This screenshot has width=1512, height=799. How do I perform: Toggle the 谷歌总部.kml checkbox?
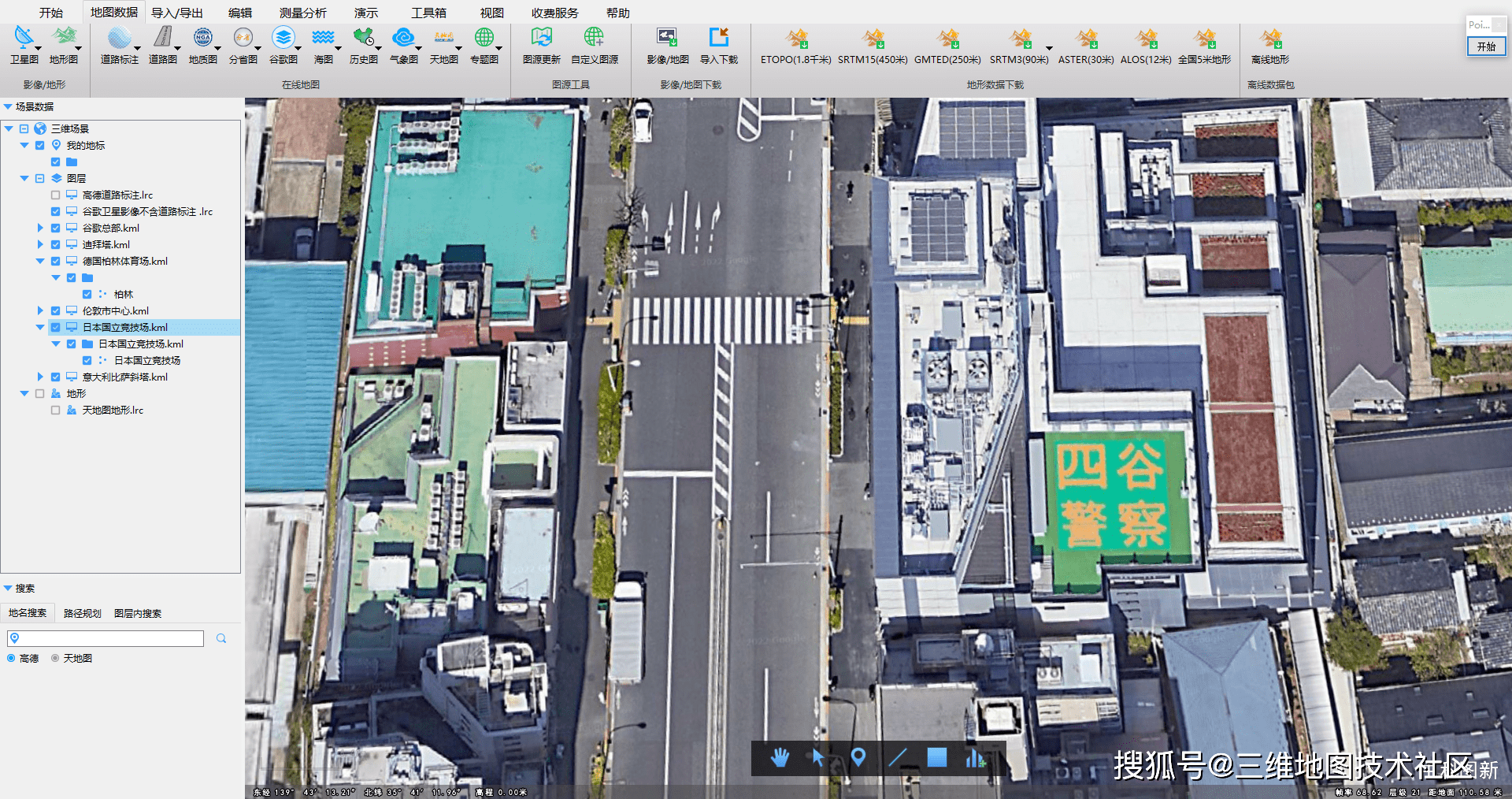coord(55,228)
